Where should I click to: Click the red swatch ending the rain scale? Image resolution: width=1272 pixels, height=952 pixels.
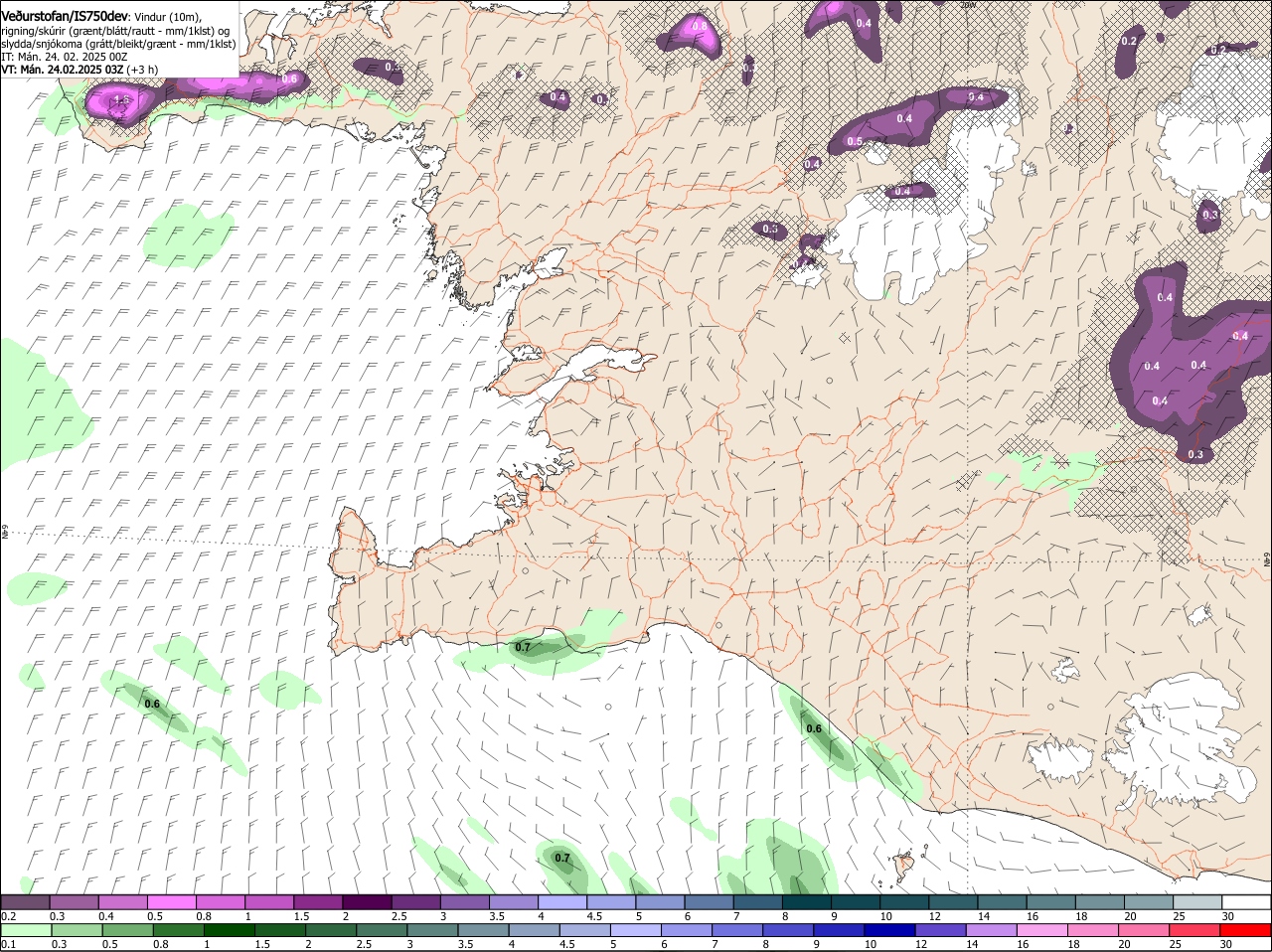coord(1245,929)
